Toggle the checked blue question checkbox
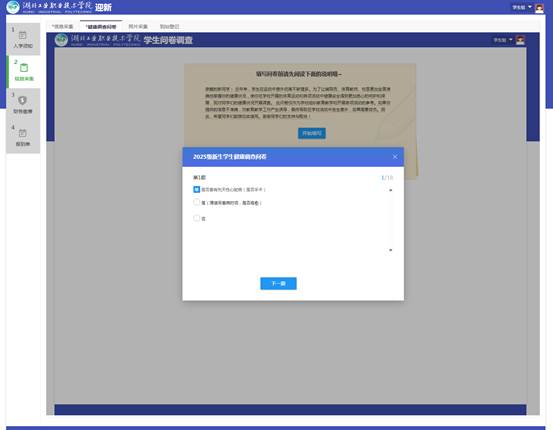 click(x=196, y=189)
